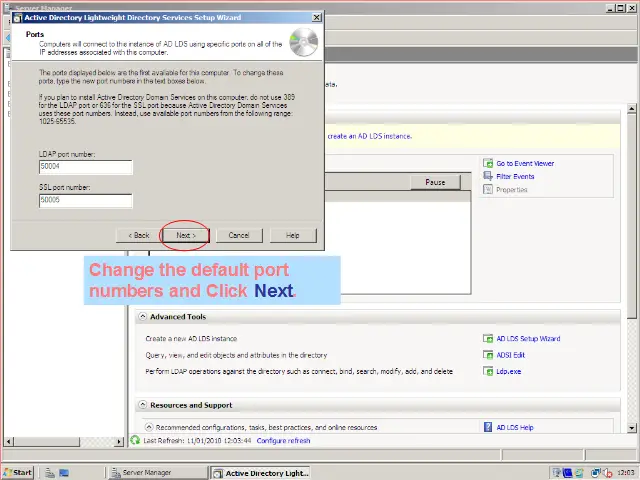Image resolution: width=640 pixels, height=480 pixels.
Task: Click the blue monitor tray icon
Action: tap(567, 473)
